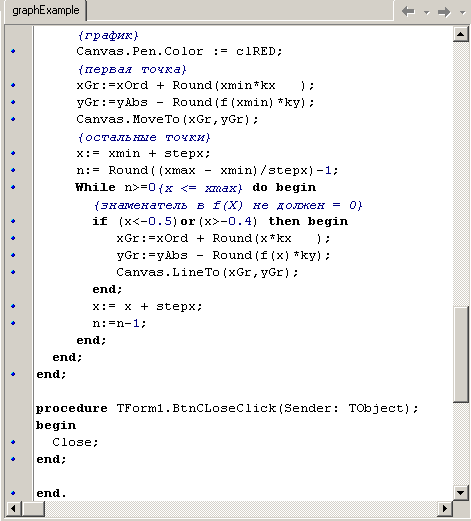This screenshot has width=471, height=521.
Task: Click gutter dot beside x:= xmin + stepx
Action: (13, 153)
